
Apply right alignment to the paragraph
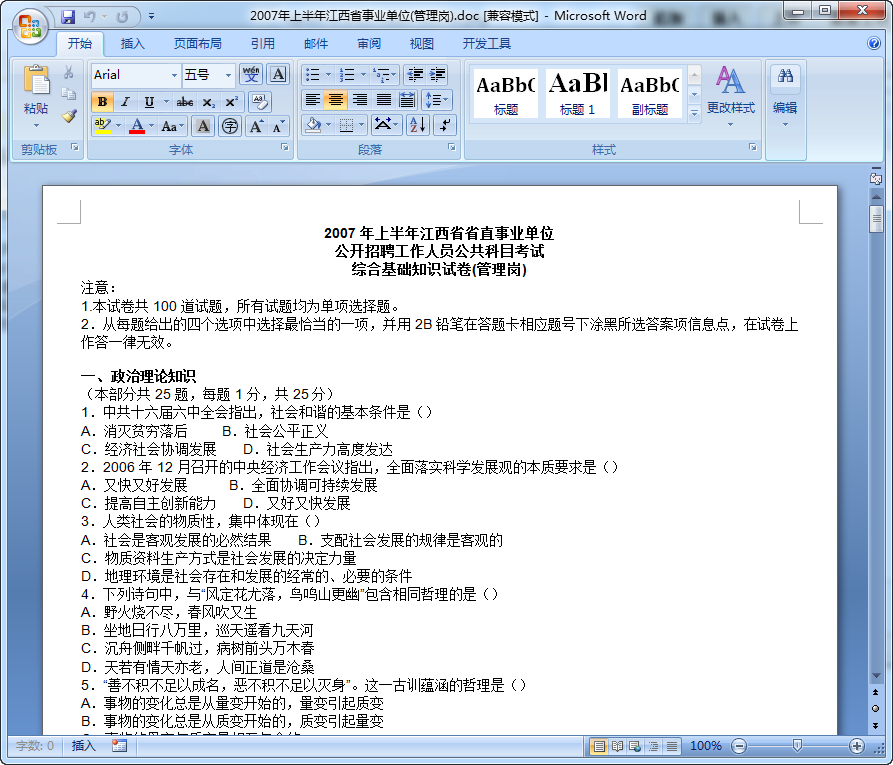pyautogui.click(x=361, y=99)
